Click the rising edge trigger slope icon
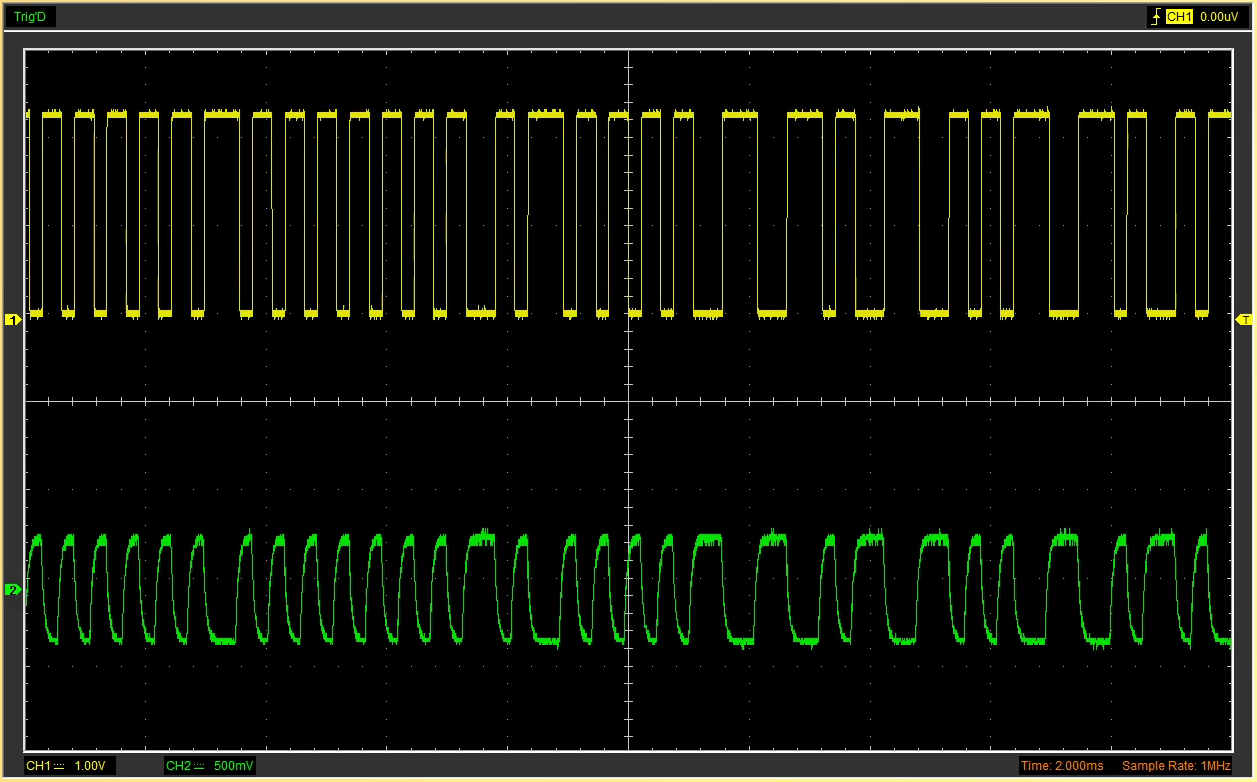1257x782 pixels. point(1156,17)
